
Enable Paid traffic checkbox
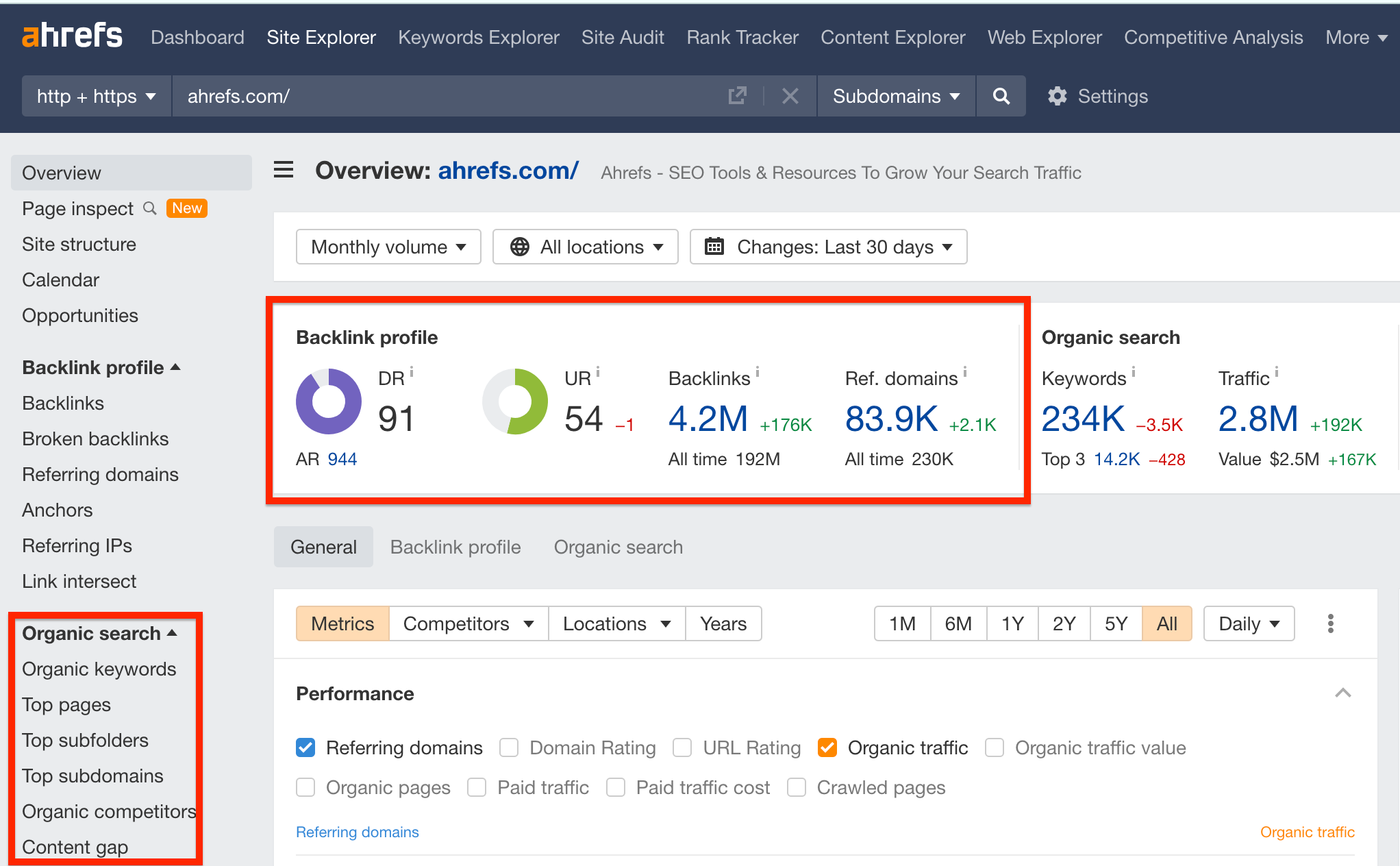coord(477,787)
